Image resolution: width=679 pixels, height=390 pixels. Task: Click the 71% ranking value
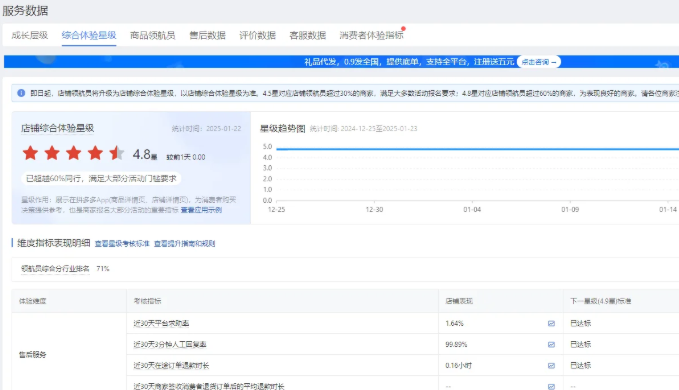103,269
